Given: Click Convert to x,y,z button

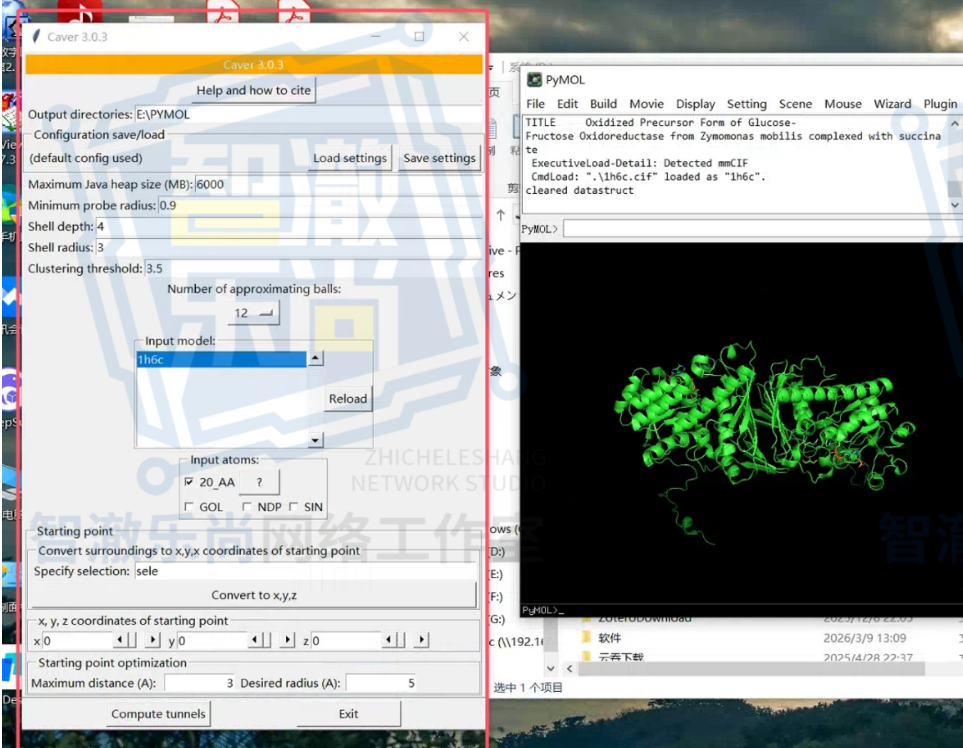Looking at the screenshot, I should (x=254, y=595).
